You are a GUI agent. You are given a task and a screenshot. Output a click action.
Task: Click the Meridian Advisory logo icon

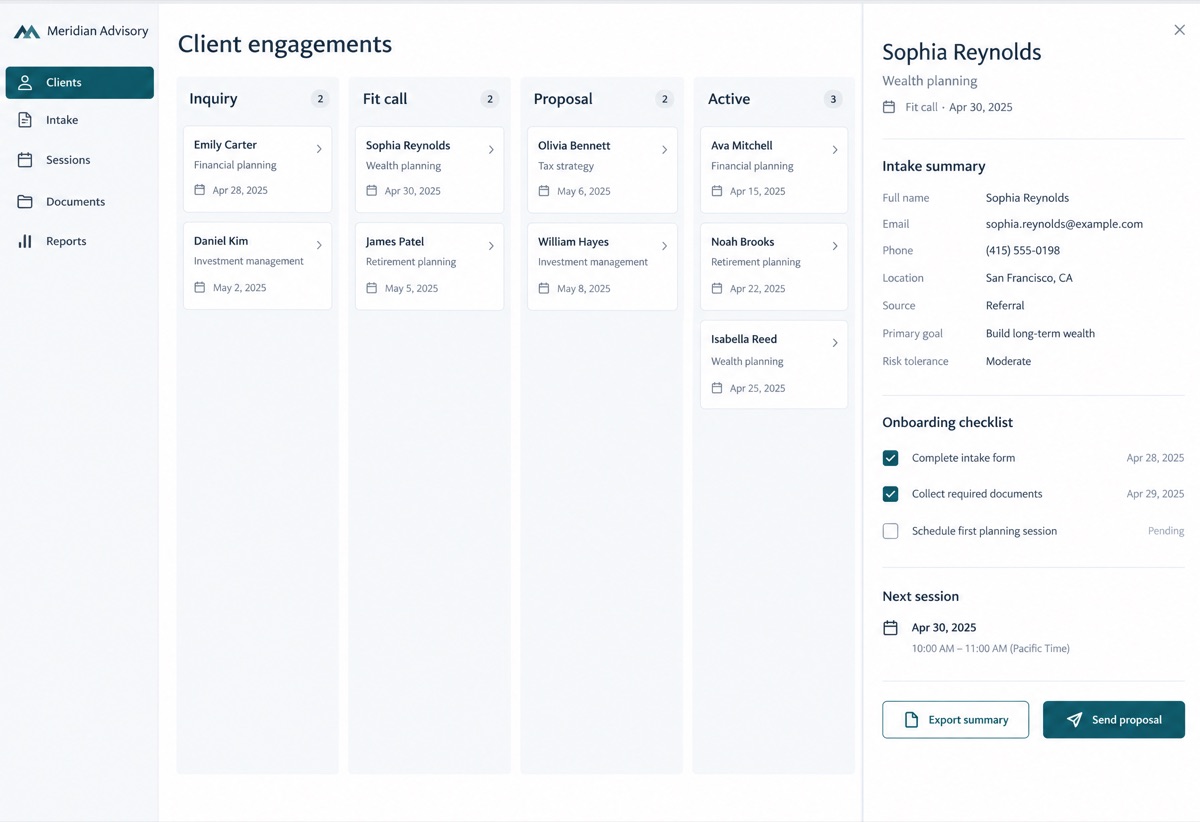pos(26,32)
